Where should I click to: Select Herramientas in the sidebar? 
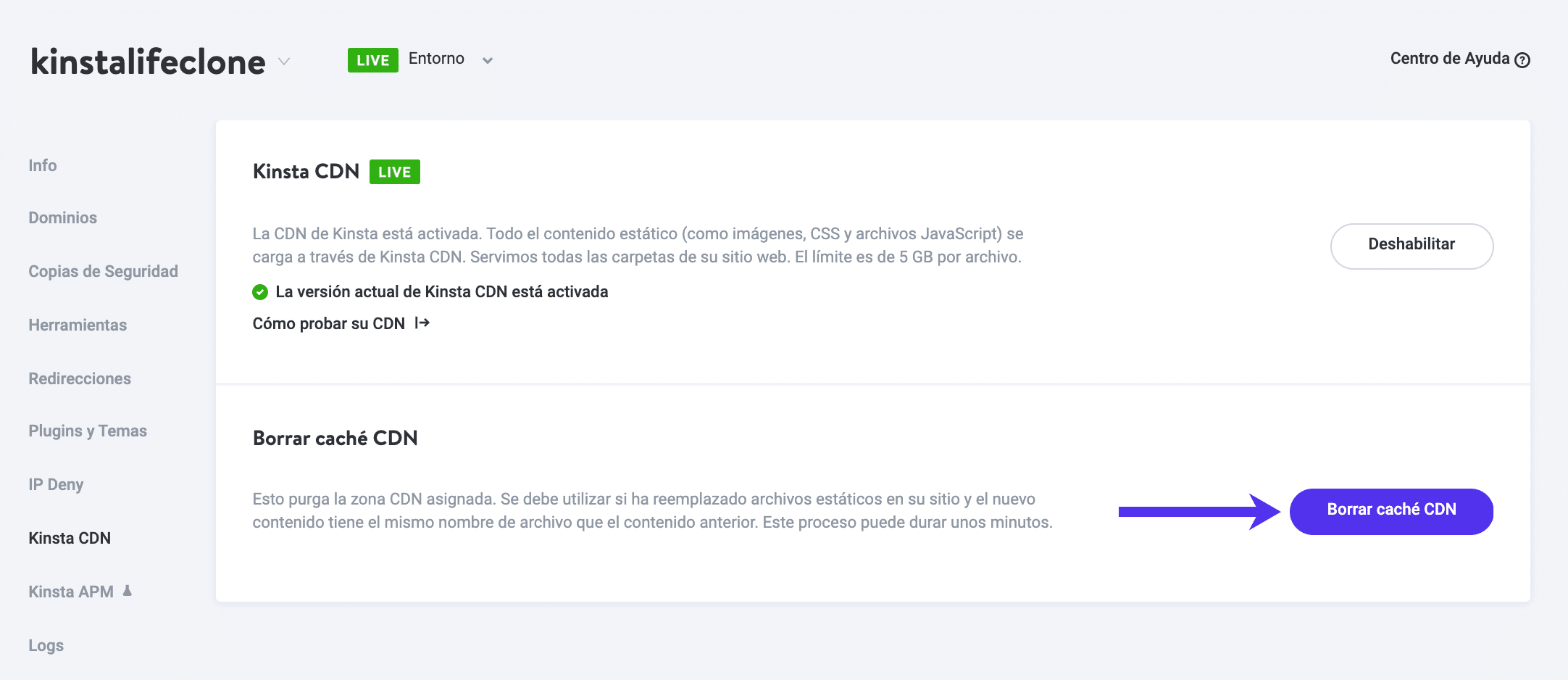[x=78, y=325]
